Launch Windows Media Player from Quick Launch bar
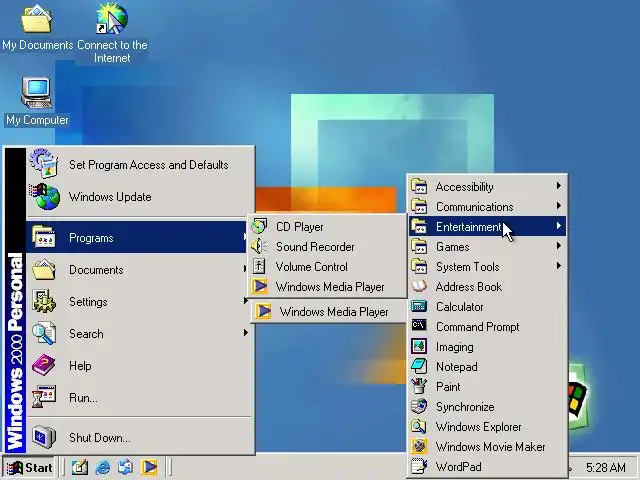 pos(149,467)
